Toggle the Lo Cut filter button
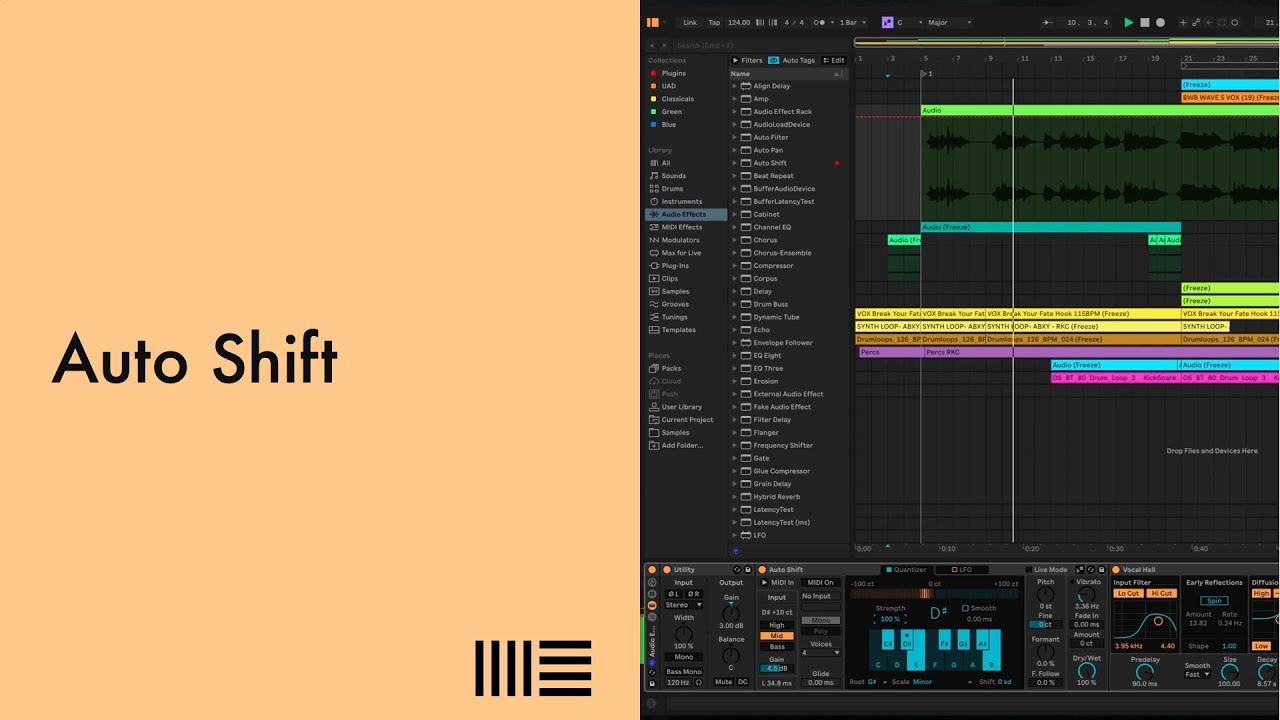1280x720 pixels. [1128, 593]
